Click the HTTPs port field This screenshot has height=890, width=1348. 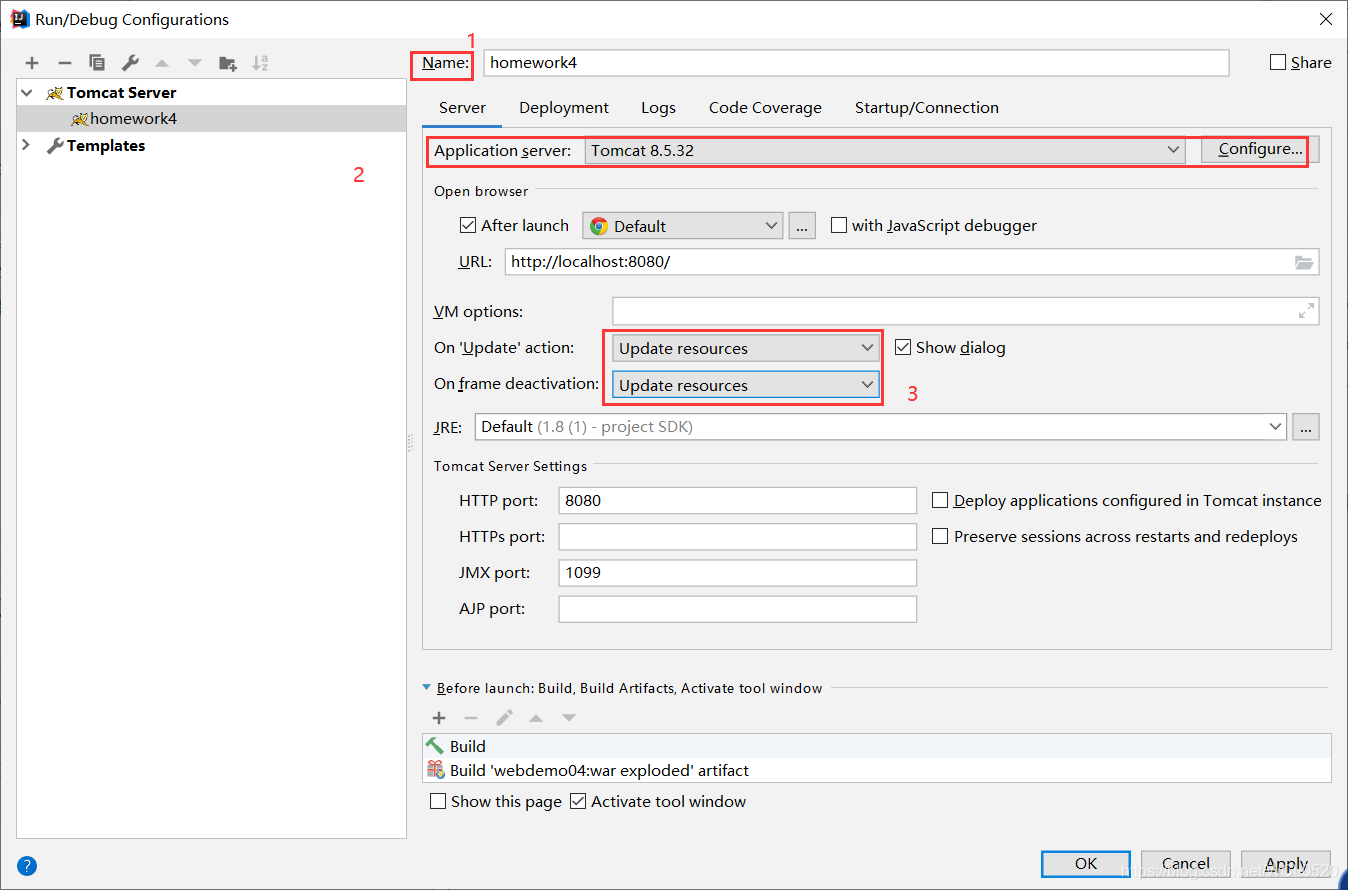[738, 537]
